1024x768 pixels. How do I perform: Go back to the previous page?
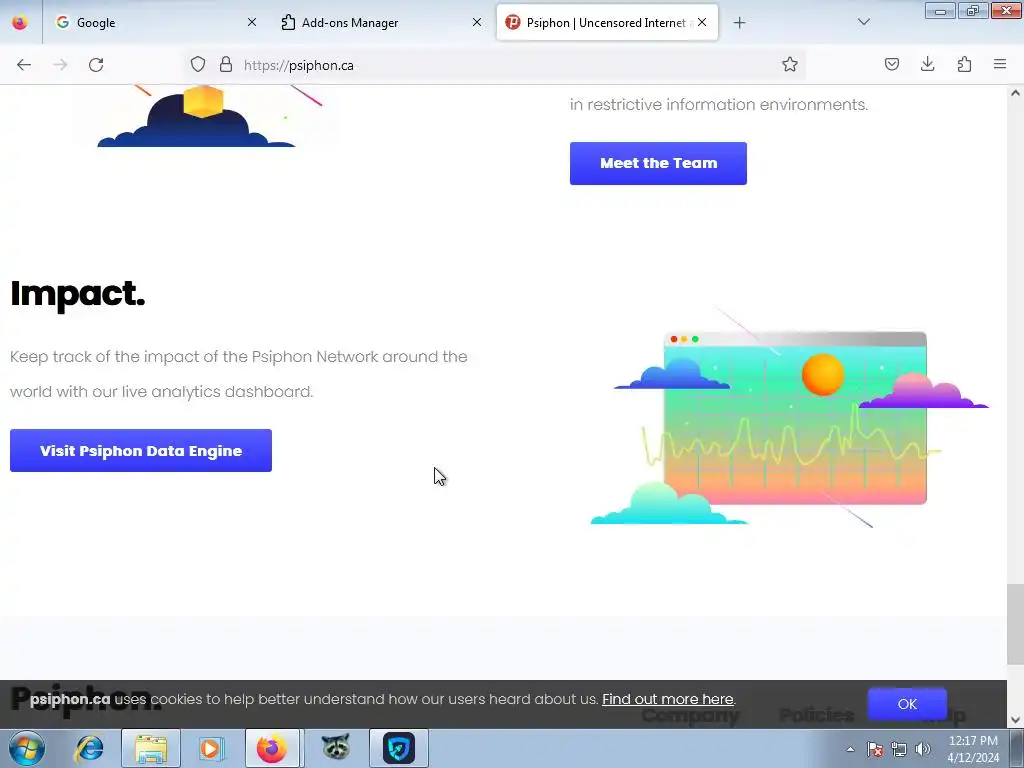tap(24, 65)
